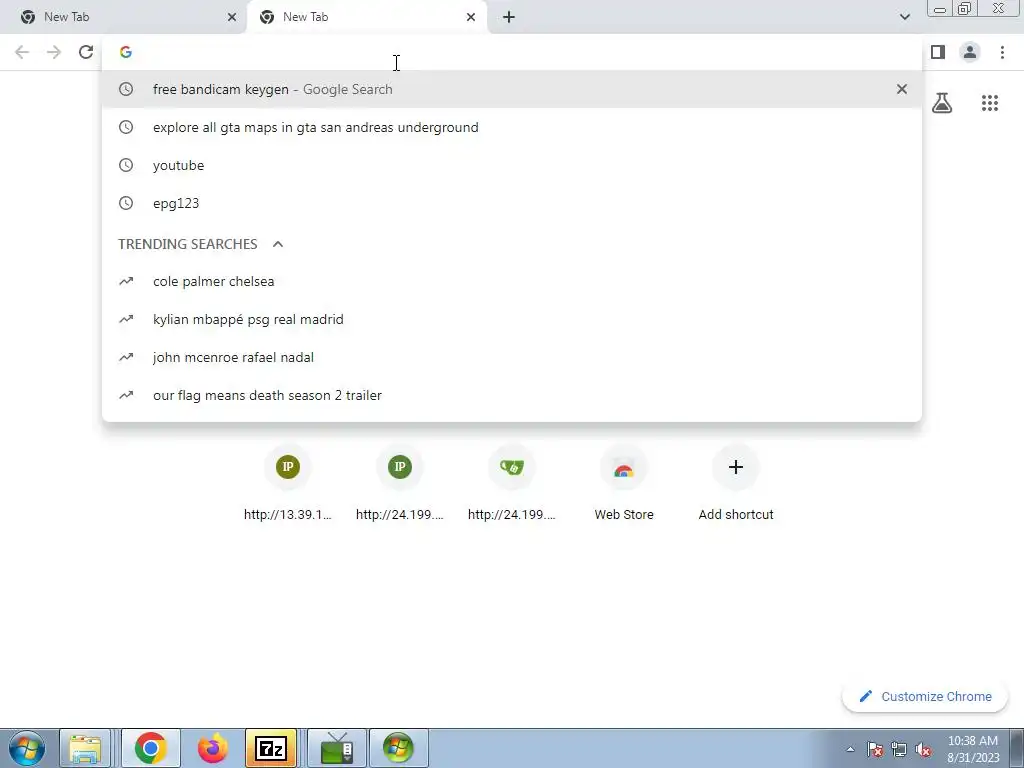Close the second New Tab

point(471,18)
